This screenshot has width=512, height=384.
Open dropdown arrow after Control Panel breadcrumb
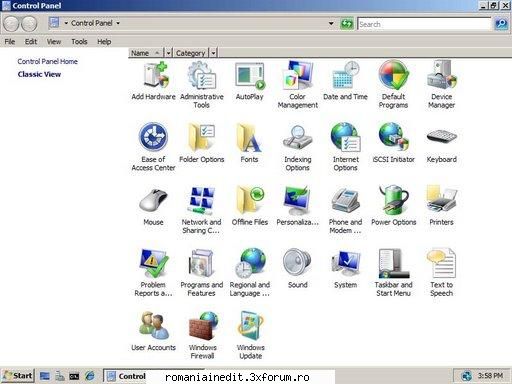[118, 23]
